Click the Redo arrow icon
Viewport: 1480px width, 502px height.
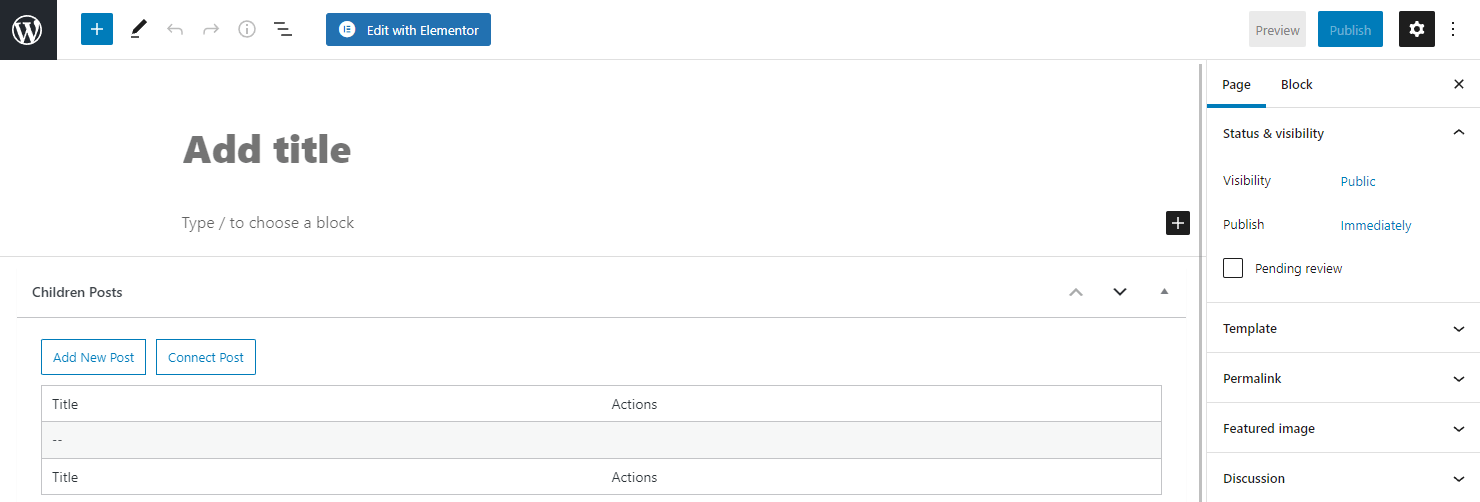pyautogui.click(x=211, y=30)
